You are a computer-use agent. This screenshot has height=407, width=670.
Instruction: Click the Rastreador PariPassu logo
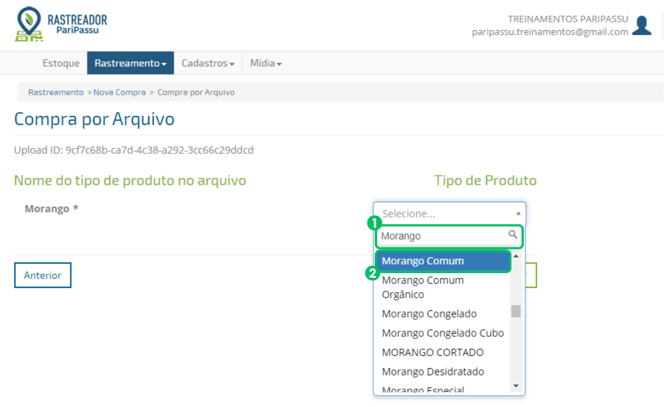pyautogui.click(x=62, y=25)
